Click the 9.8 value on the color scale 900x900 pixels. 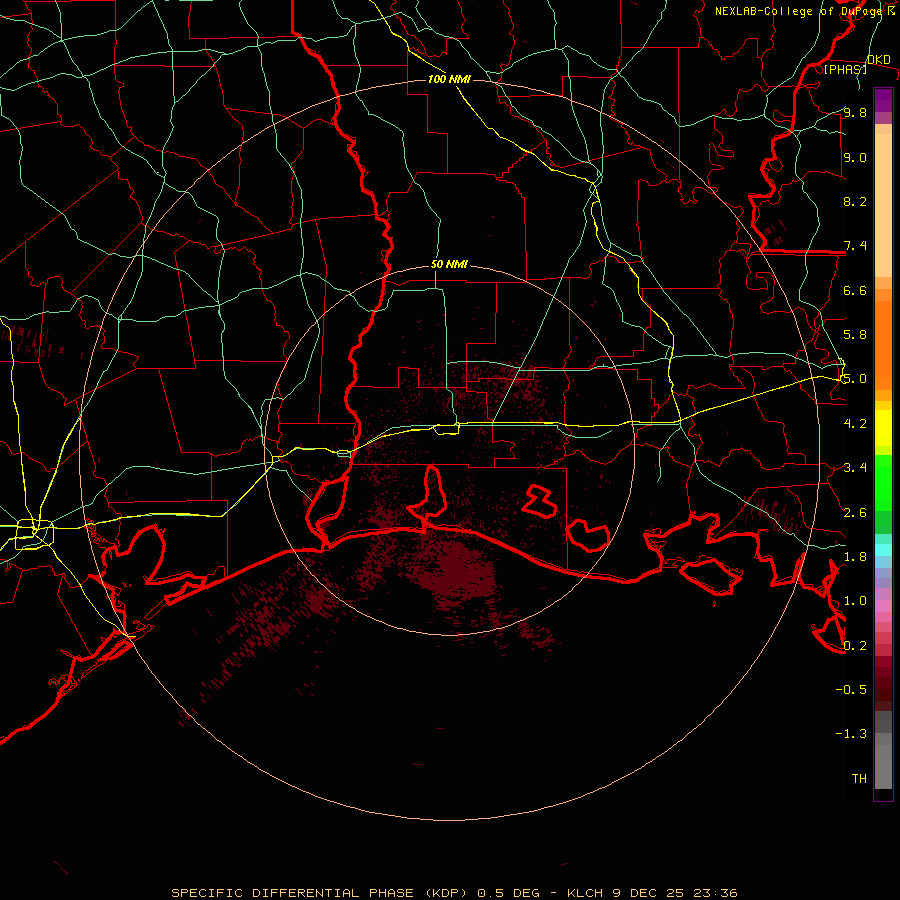pos(855,113)
